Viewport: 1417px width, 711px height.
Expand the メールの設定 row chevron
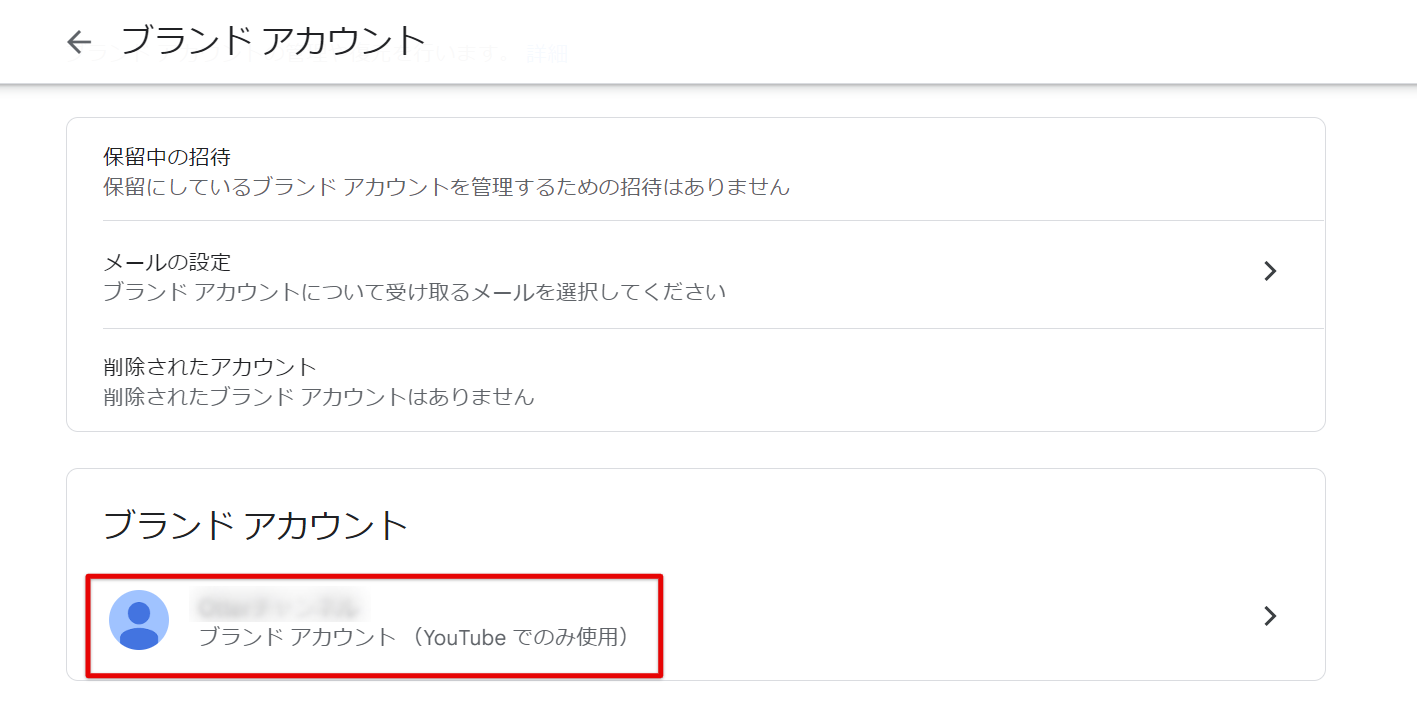pyautogui.click(x=1270, y=271)
